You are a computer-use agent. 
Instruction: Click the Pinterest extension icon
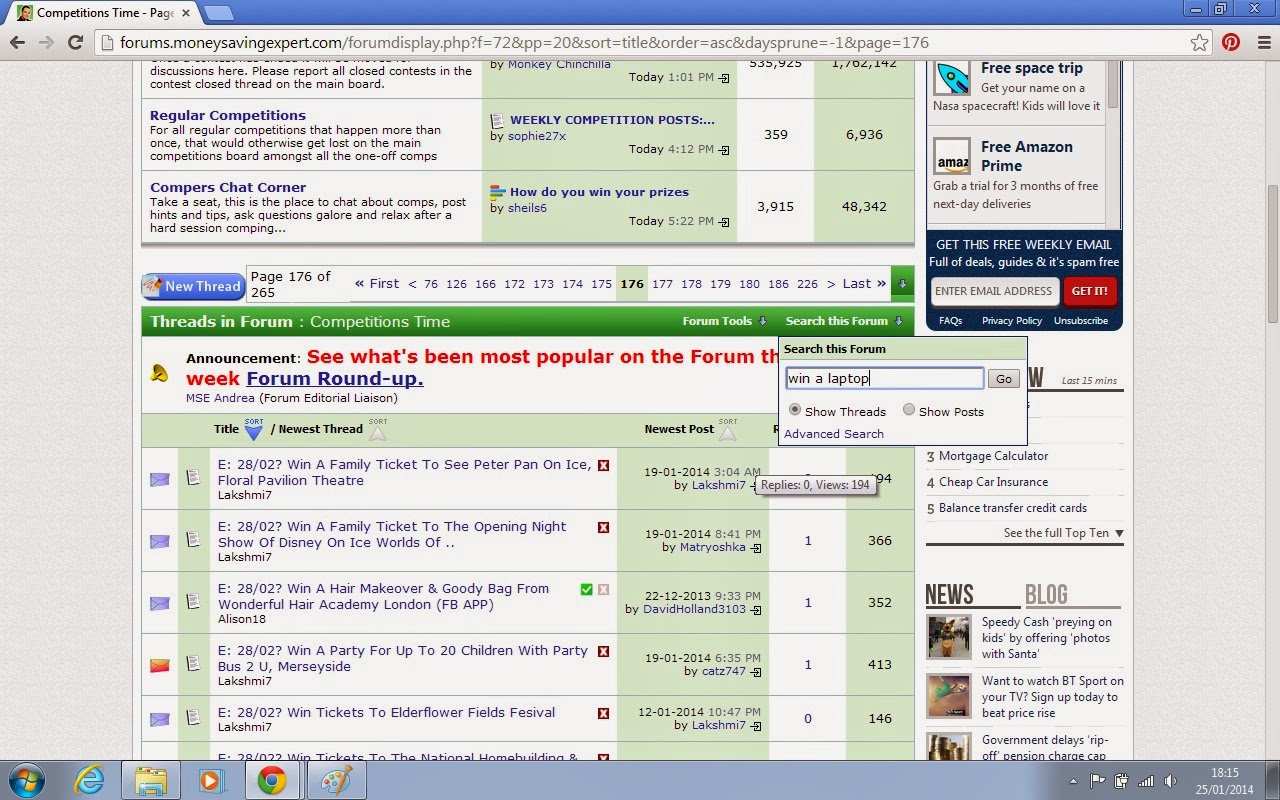pyautogui.click(x=1230, y=42)
